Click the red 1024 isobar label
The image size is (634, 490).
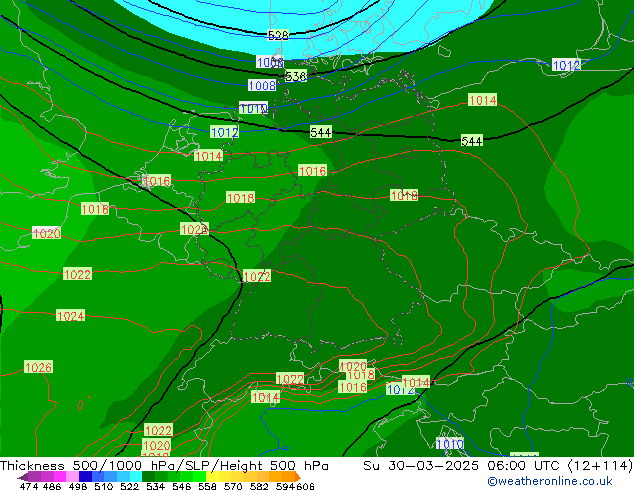(x=70, y=316)
